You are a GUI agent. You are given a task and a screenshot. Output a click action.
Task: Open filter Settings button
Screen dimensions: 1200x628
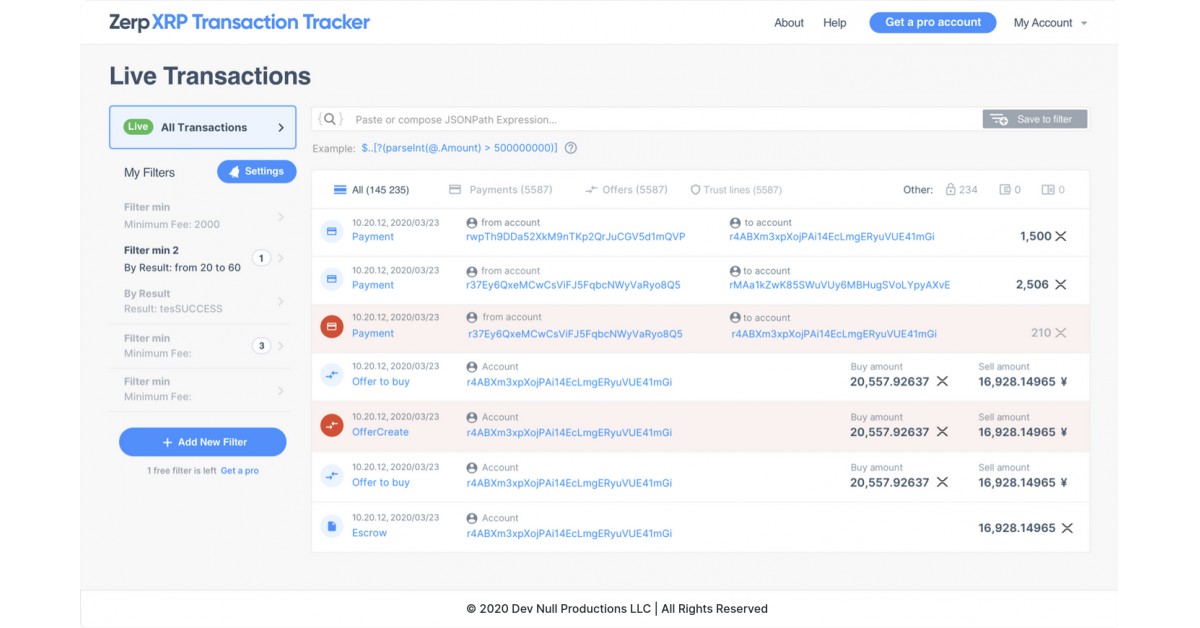[x=257, y=172]
